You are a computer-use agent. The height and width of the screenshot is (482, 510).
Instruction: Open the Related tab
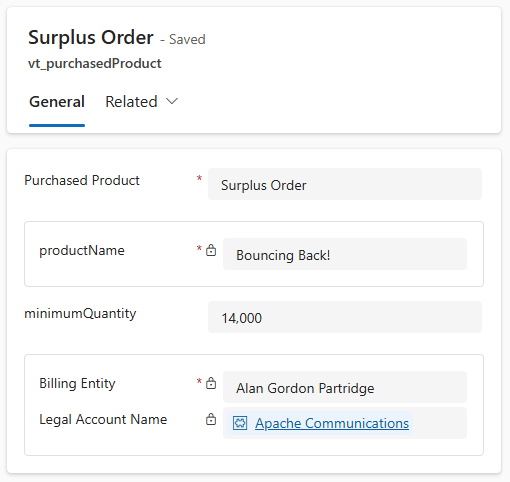pyautogui.click(x=131, y=102)
